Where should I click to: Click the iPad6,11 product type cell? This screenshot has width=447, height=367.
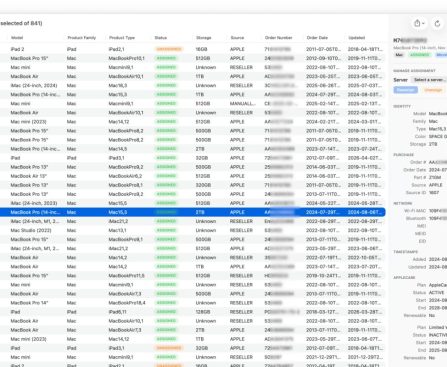[x=118, y=312]
